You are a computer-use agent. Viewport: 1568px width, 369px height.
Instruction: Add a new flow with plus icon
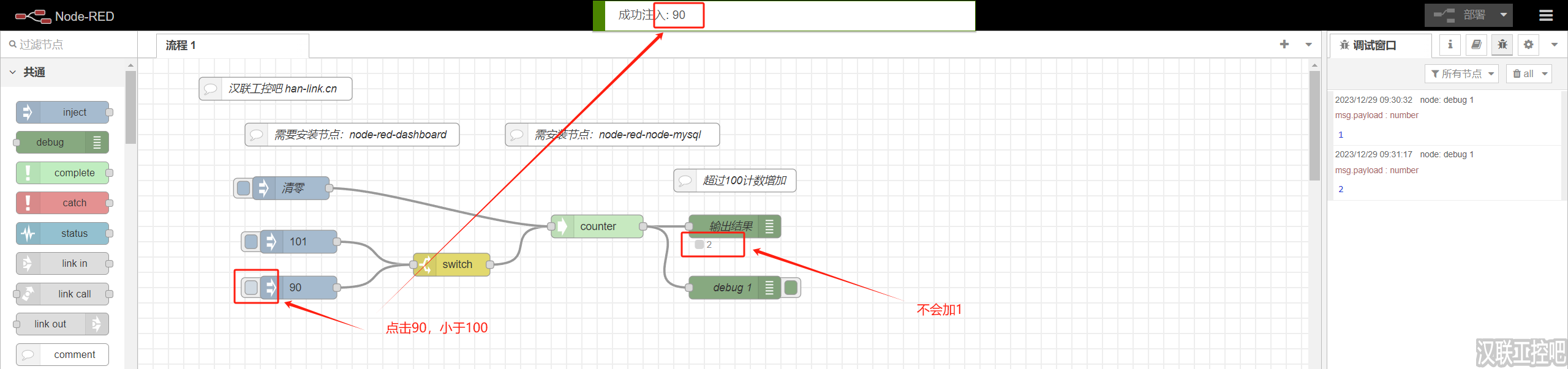[x=1284, y=44]
